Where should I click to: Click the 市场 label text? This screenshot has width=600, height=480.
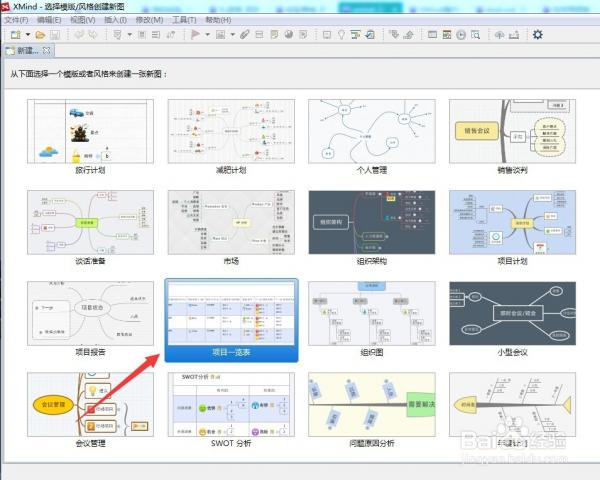point(231,261)
